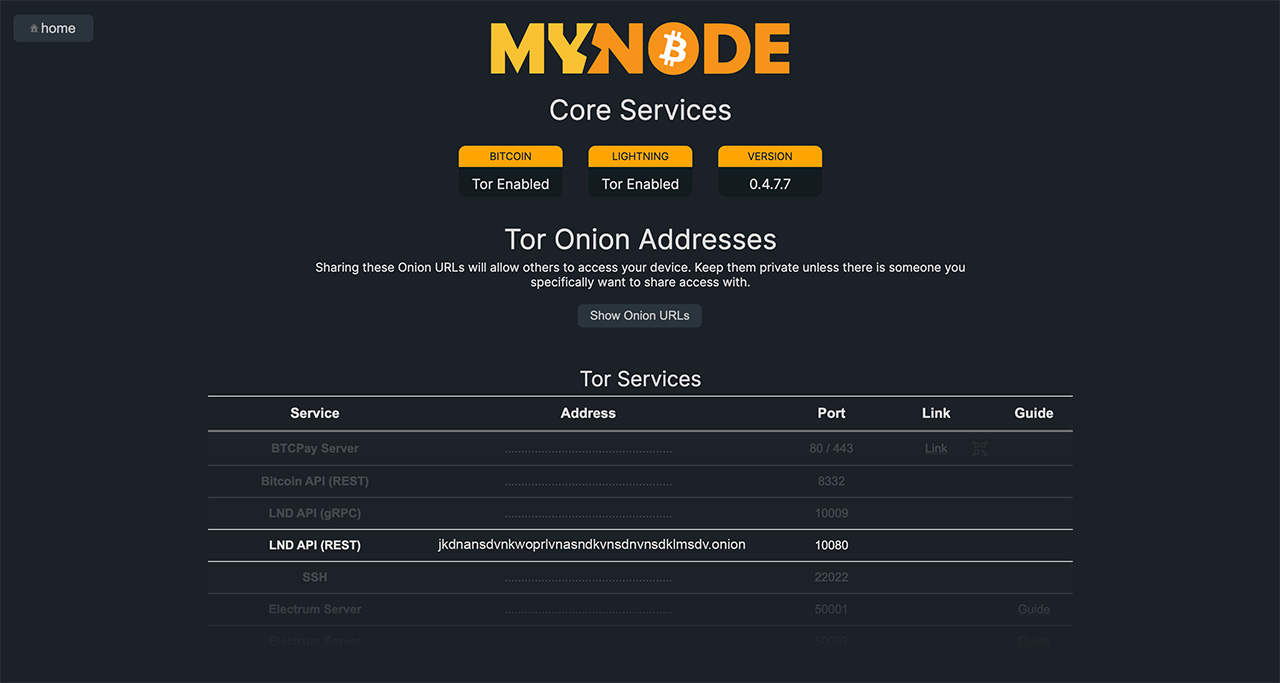
Task: Select Electrum Server in the port 50001 row
Action: (x=315, y=609)
